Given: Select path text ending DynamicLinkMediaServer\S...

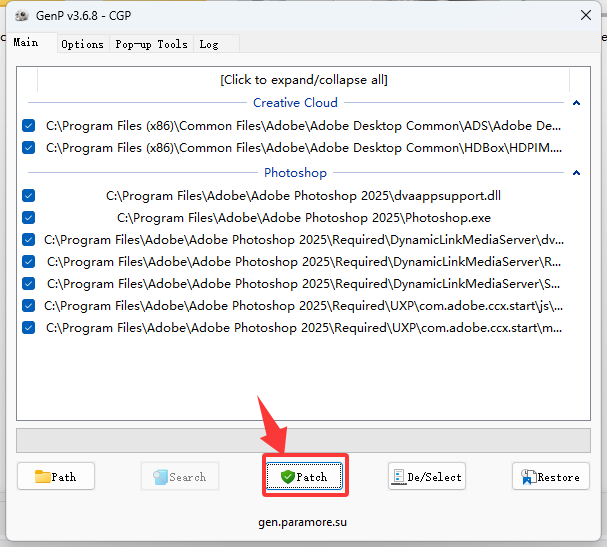Looking at the screenshot, I should click(x=304, y=284).
